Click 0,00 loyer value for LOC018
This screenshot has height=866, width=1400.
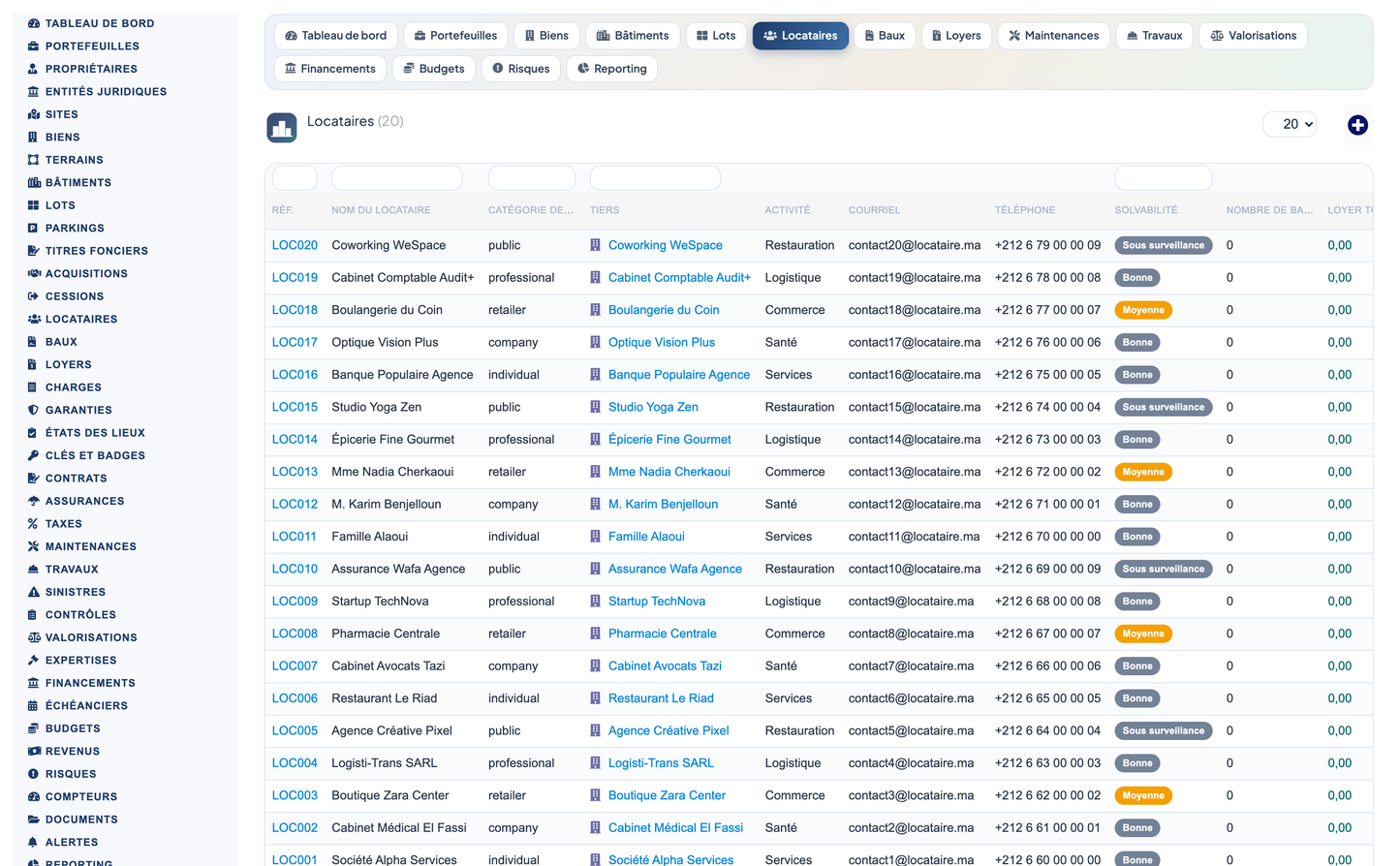[1339, 311]
